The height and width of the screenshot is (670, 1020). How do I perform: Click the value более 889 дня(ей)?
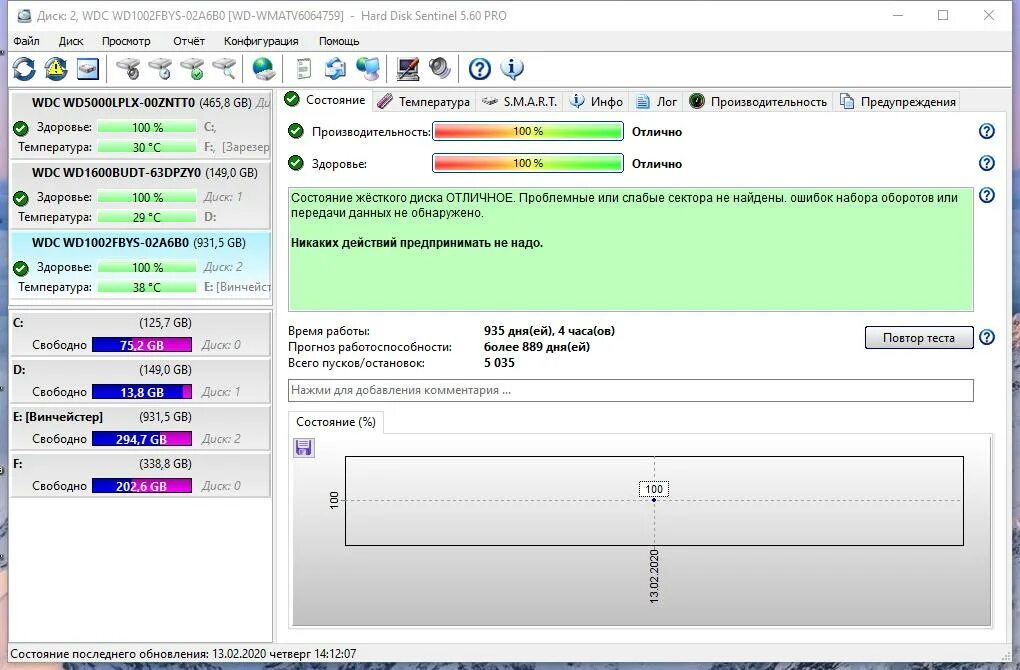[537, 347]
